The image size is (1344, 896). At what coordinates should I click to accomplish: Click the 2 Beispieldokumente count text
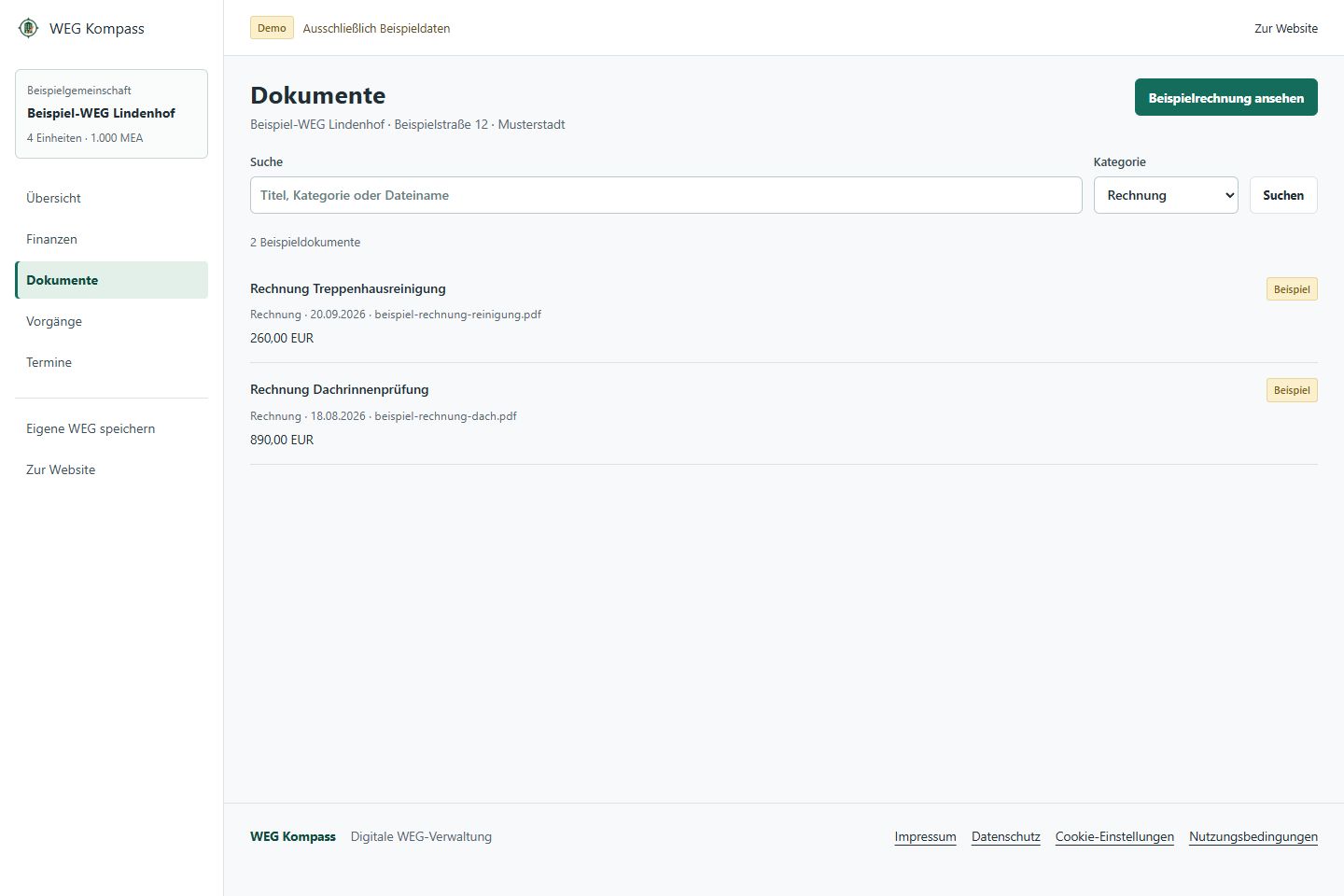[x=305, y=242]
